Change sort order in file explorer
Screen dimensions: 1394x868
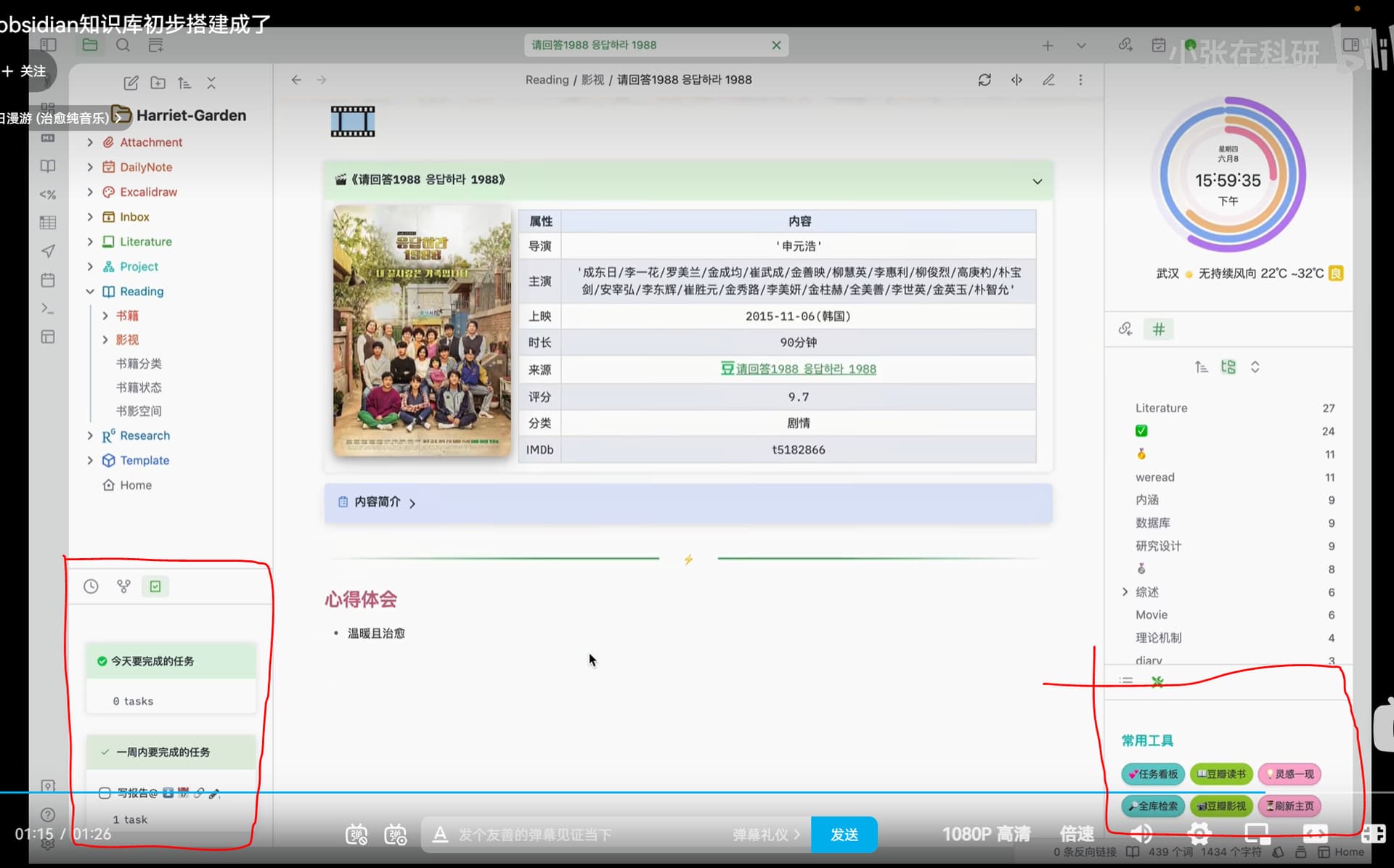pos(184,83)
